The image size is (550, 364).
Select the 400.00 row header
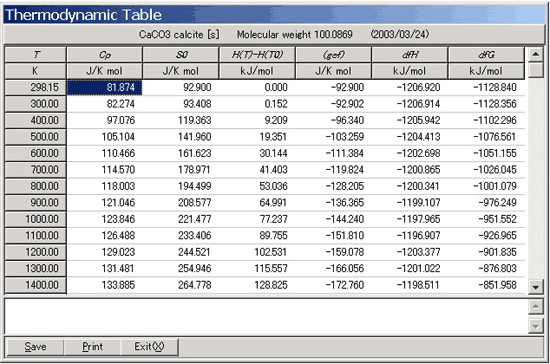coord(35,120)
